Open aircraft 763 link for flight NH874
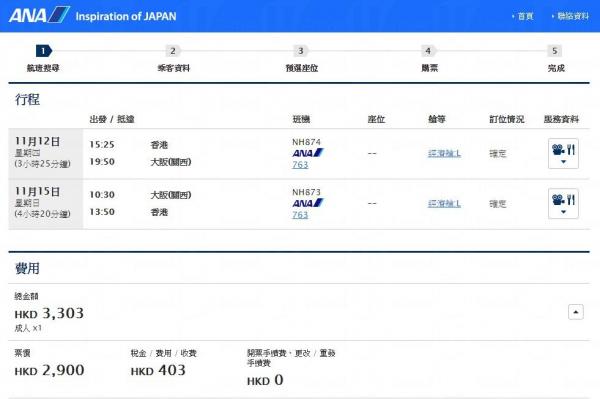This screenshot has width=600, height=399. pyautogui.click(x=300, y=165)
